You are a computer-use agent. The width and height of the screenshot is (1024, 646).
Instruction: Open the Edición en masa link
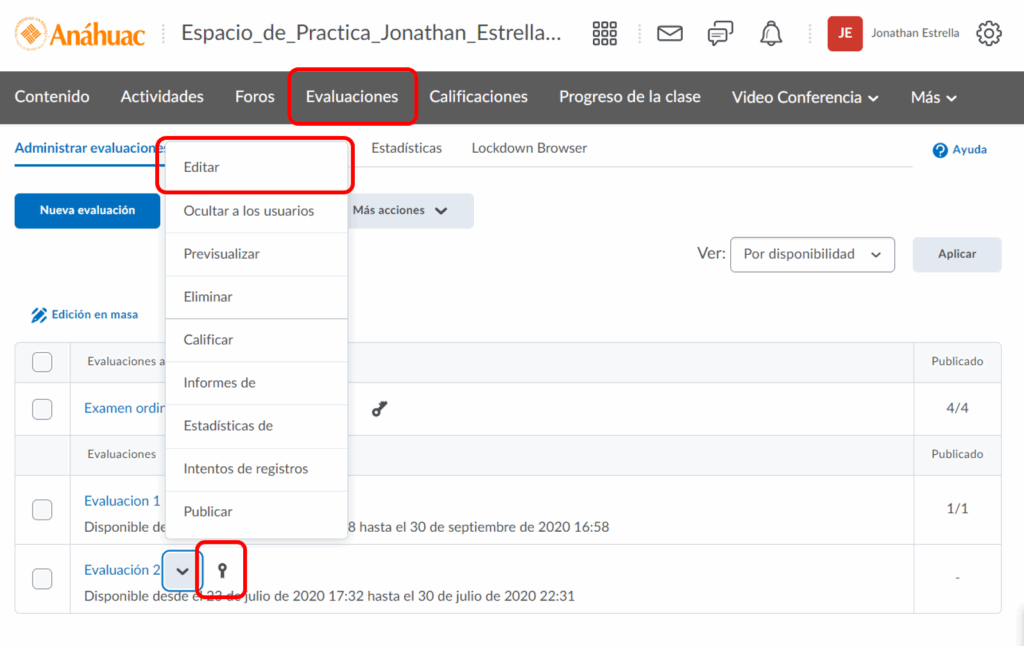85,315
